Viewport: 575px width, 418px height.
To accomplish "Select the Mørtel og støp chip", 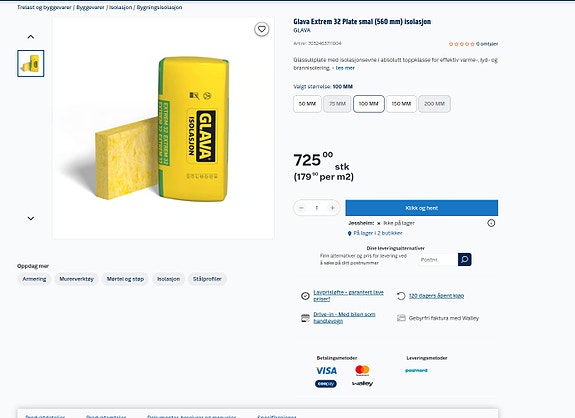I will (x=125, y=279).
